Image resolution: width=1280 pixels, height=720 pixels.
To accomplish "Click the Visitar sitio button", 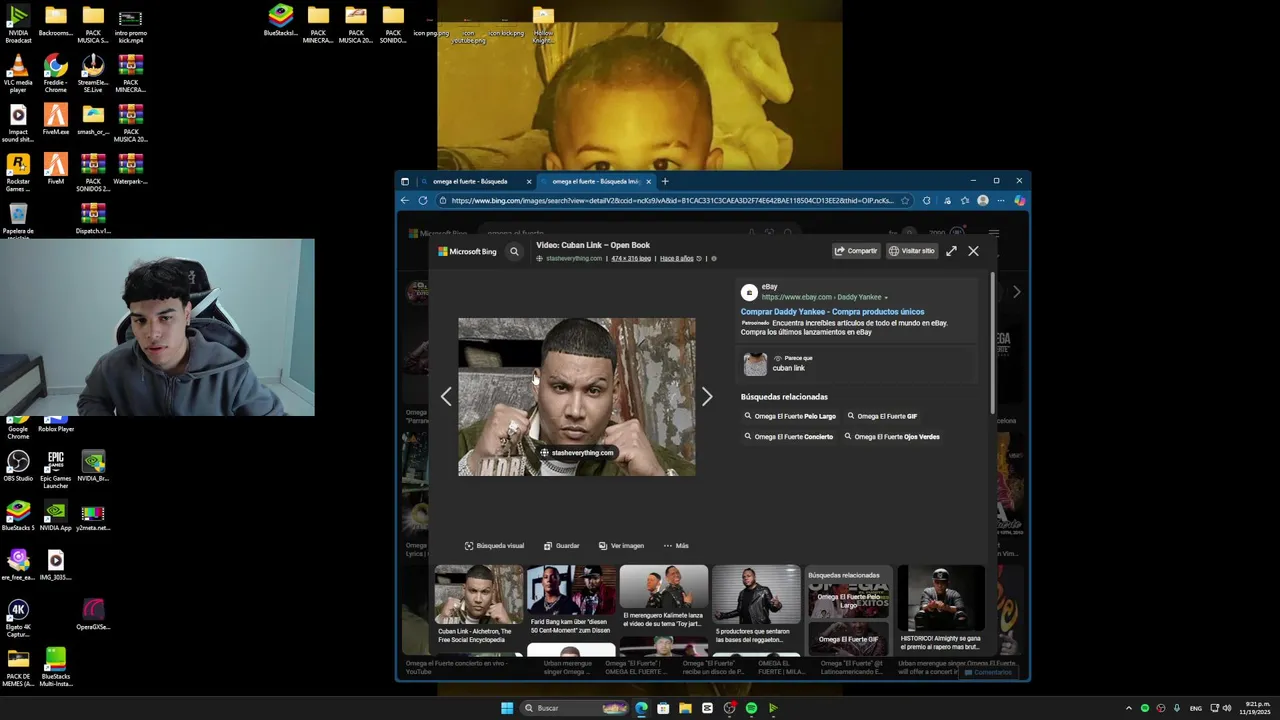I will tap(912, 251).
